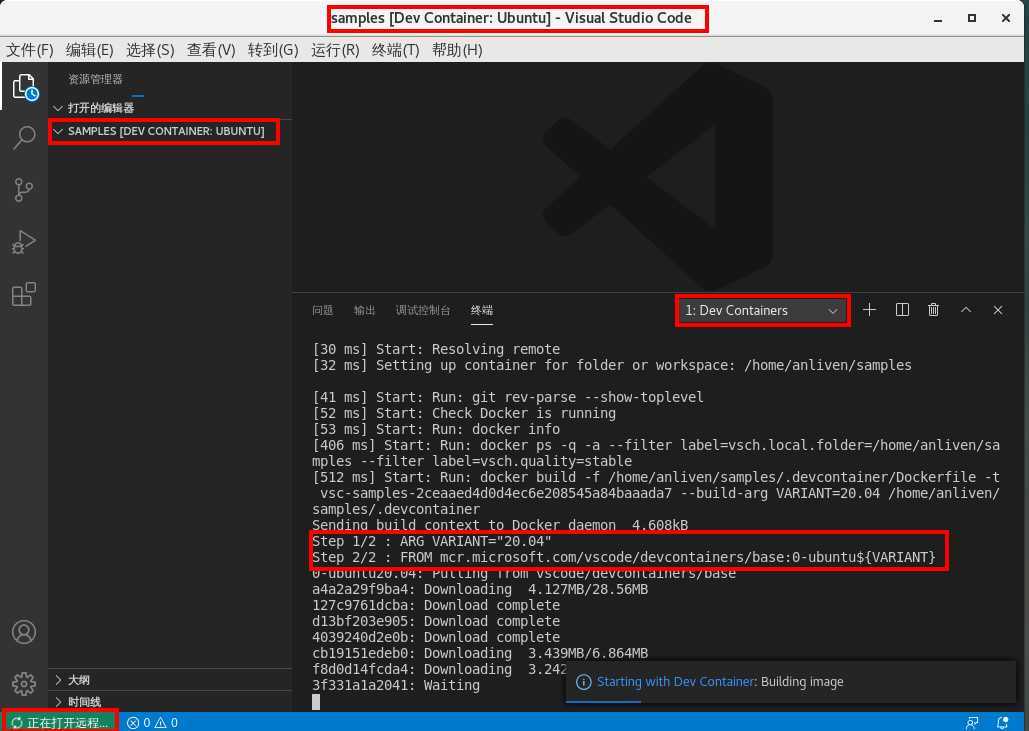
Task: Click the git rev-parse --show-toplevel line
Action: pos(508,397)
